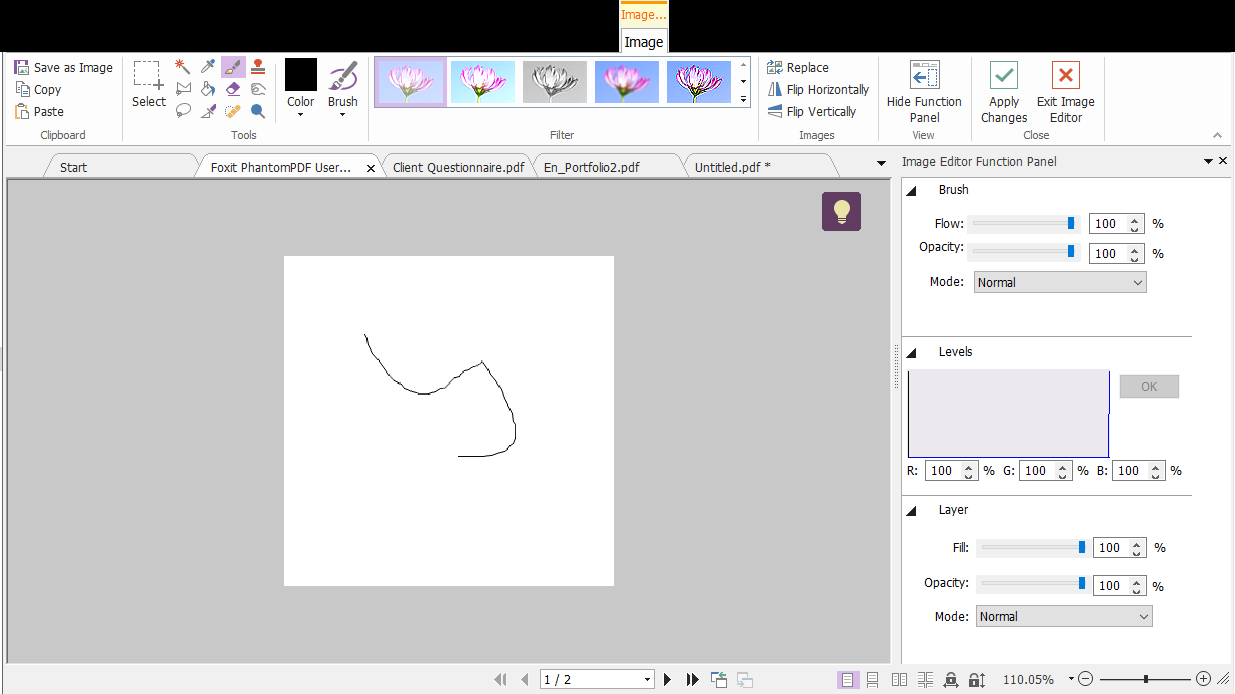Expand the filter gallery list
1235x694 pixels.
pos(743,99)
